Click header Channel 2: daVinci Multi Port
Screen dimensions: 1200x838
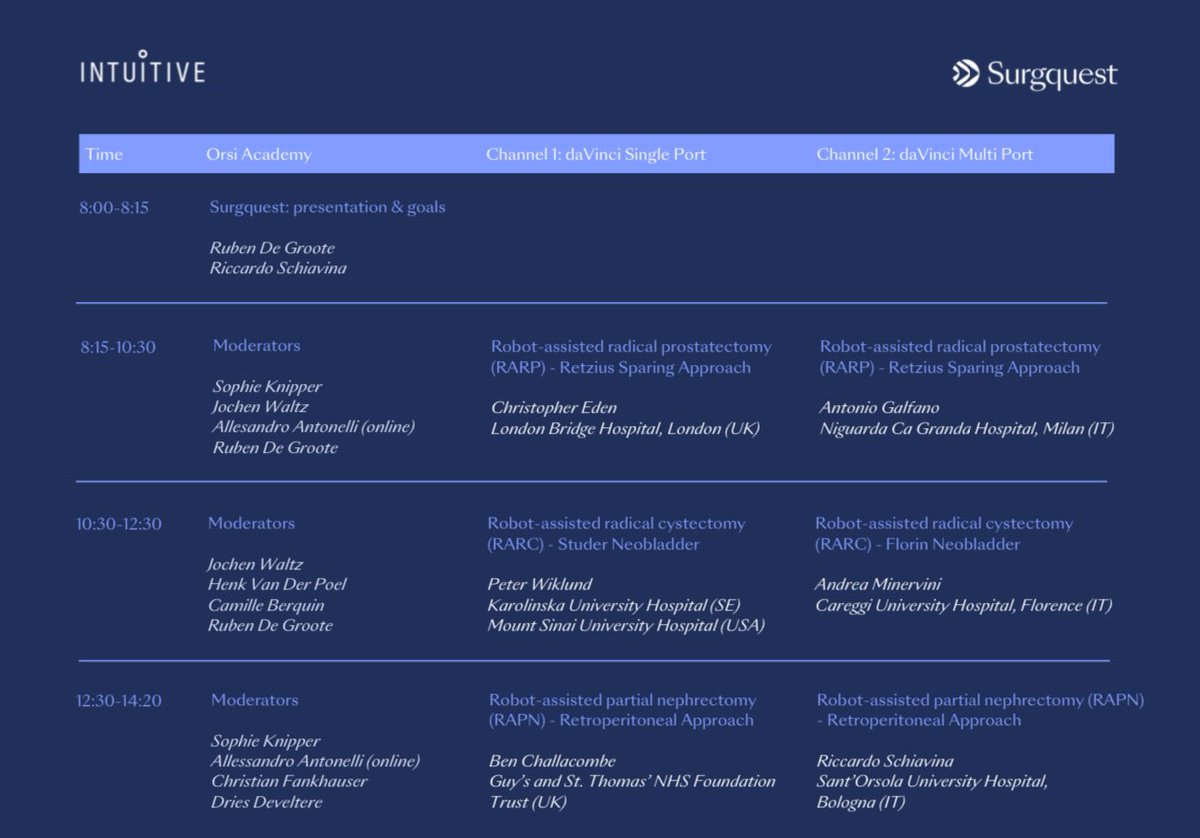tap(925, 154)
